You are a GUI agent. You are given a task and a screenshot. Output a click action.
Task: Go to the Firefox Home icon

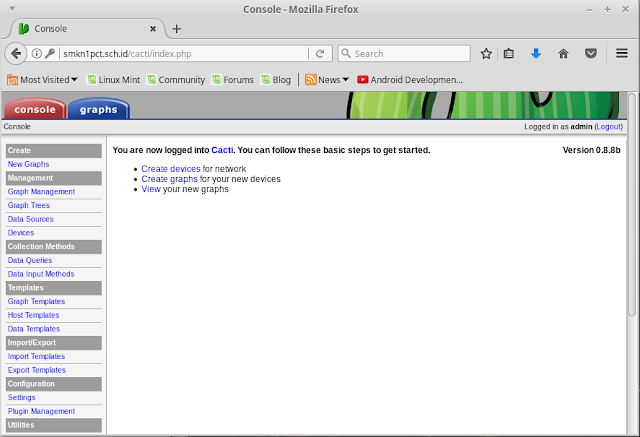(x=563, y=53)
